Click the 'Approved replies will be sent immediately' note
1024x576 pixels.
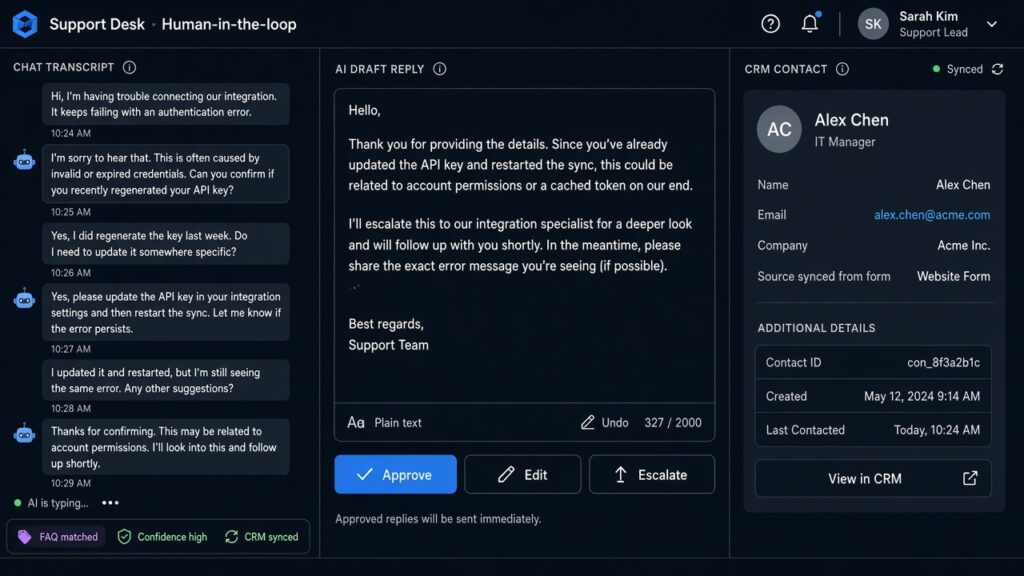(x=438, y=519)
